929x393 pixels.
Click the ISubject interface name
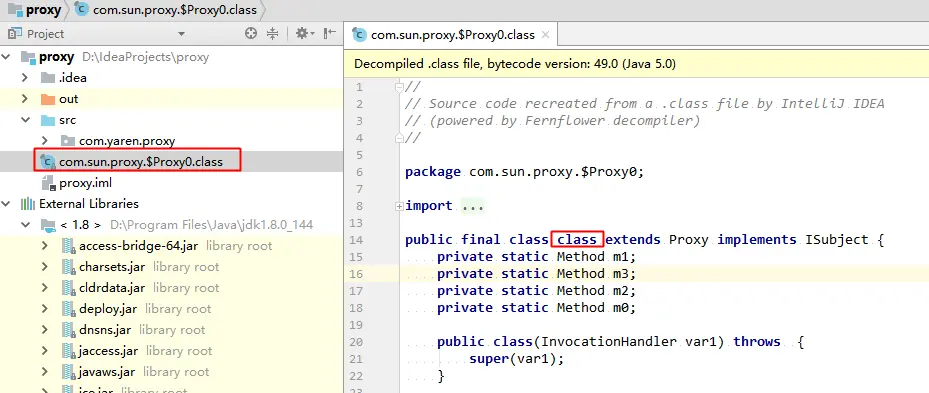pyautogui.click(x=837, y=240)
